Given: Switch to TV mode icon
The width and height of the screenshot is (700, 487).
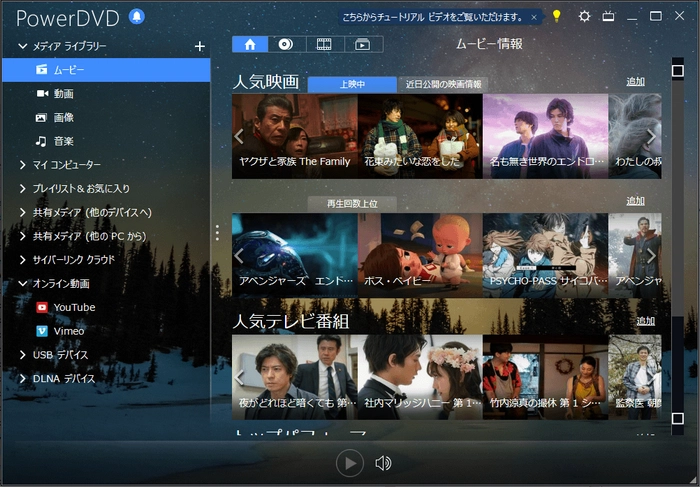Looking at the screenshot, I should [608, 16].
